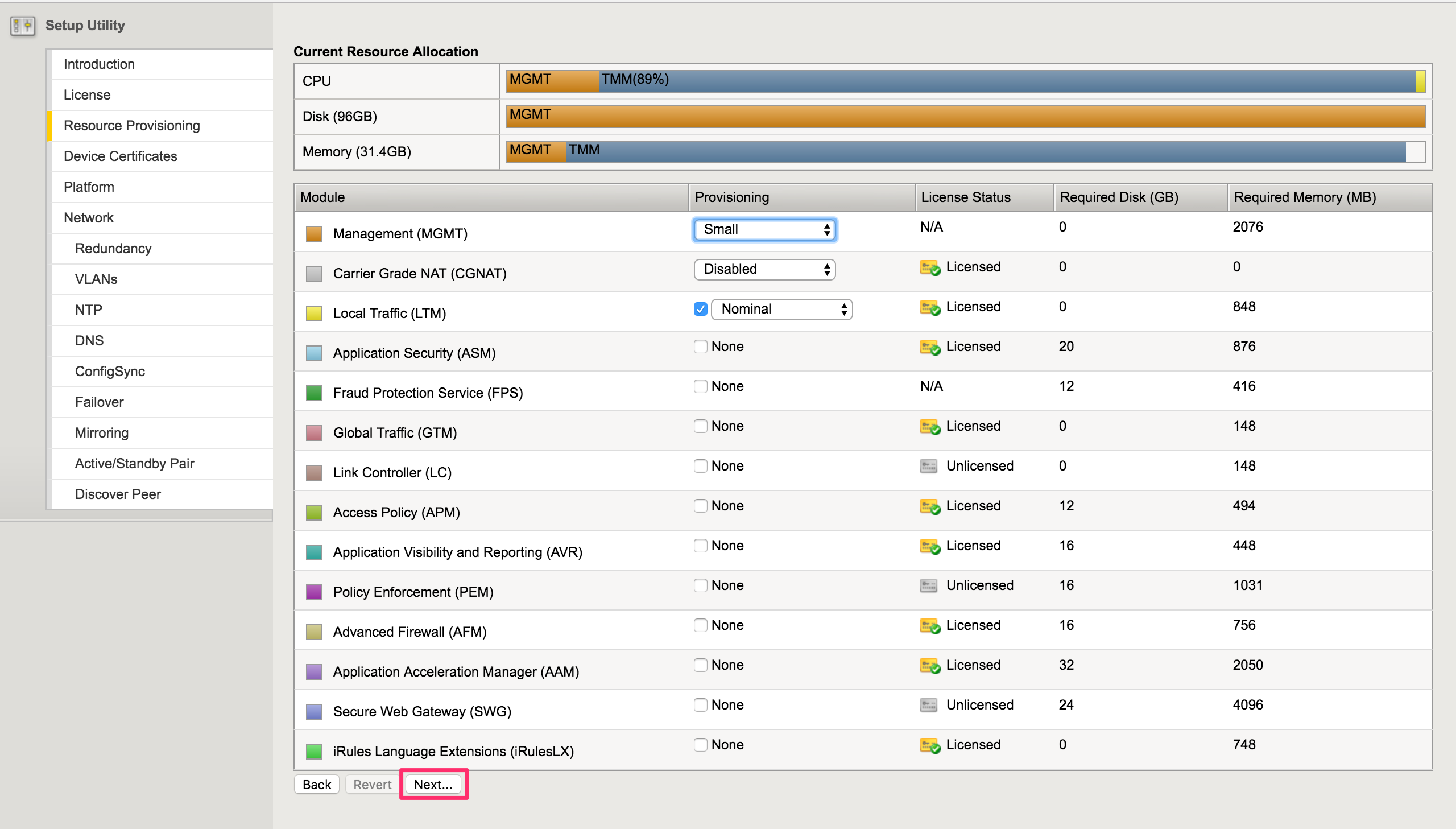Open Discover Peer in sidebar
The height and width of the screenshot is (829, 1456).
[x=162, y=495]
